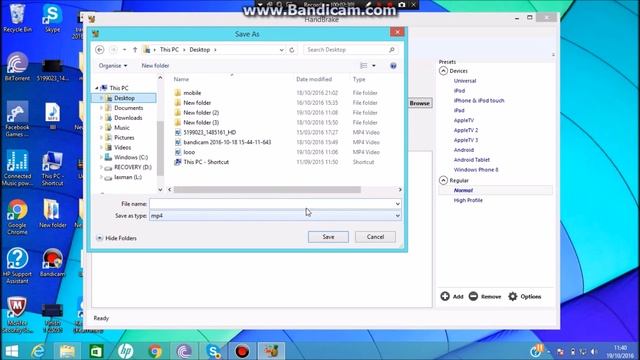The image size is (640, 360).
Task: Open HP app from taskbar
Action: [x=125, y=351]
